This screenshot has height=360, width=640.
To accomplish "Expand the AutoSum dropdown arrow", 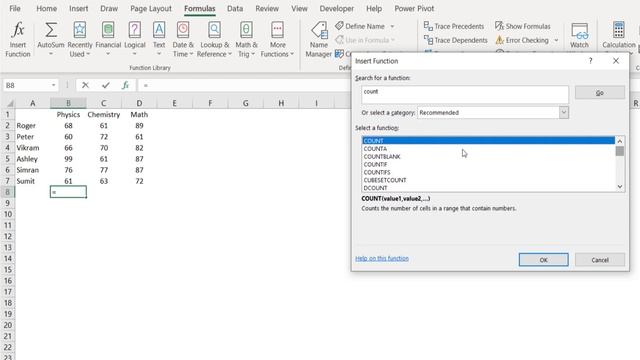I will coord(51,54).
